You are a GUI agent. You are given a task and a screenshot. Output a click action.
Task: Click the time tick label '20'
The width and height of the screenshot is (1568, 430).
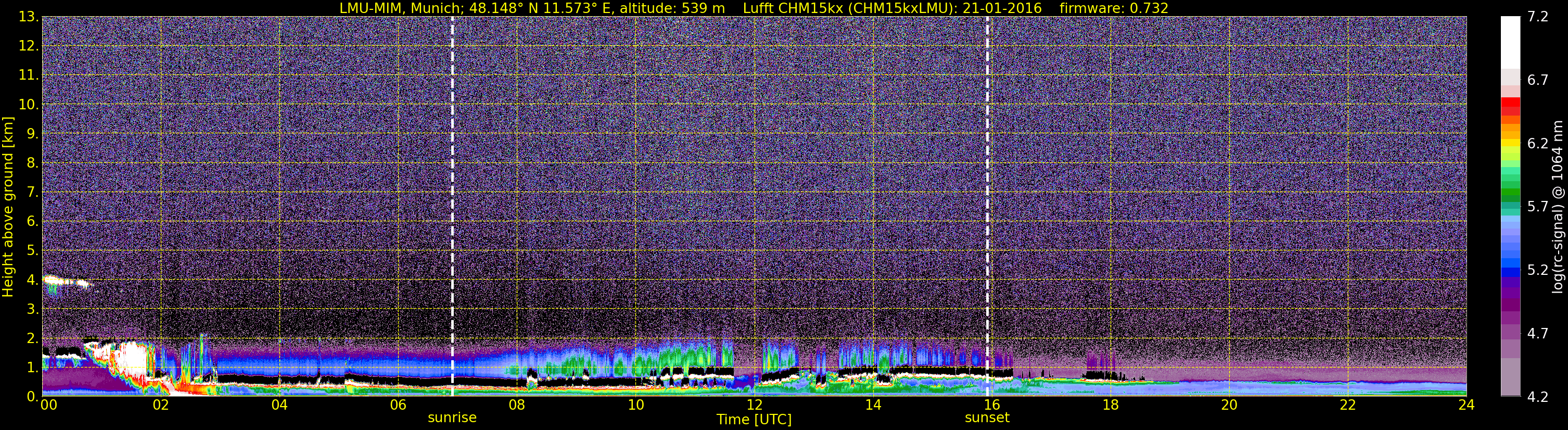(1229, 404)
